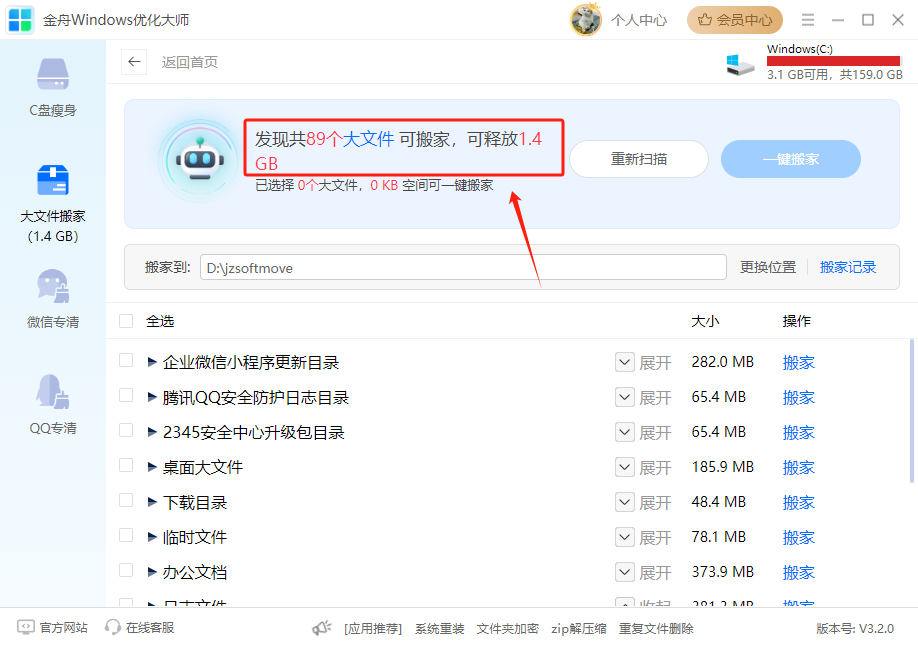Image resolution: width=918 pixels, height=647 pixels.
Task: Click 搬家 for 企业微信小程序更新目录
Action: tap(799, 362)
